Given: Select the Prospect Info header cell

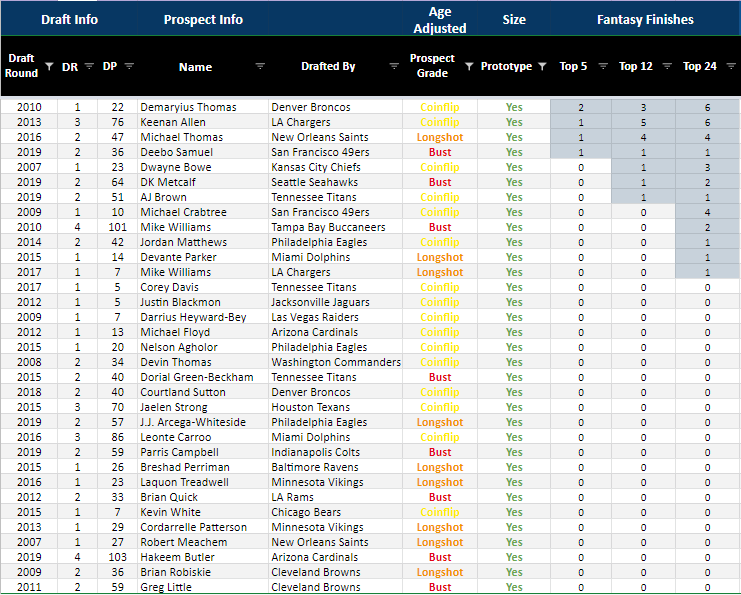Looking at the screenshot, I should click(x=203, y=19).
